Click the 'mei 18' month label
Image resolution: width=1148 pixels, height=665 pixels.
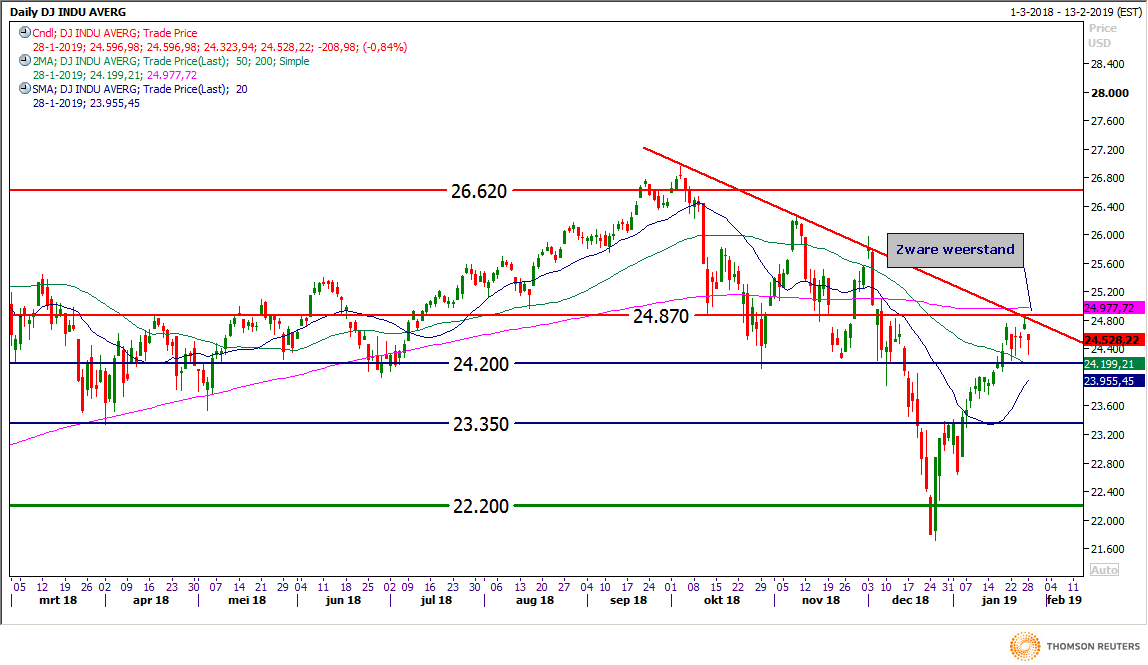(247, 601)
